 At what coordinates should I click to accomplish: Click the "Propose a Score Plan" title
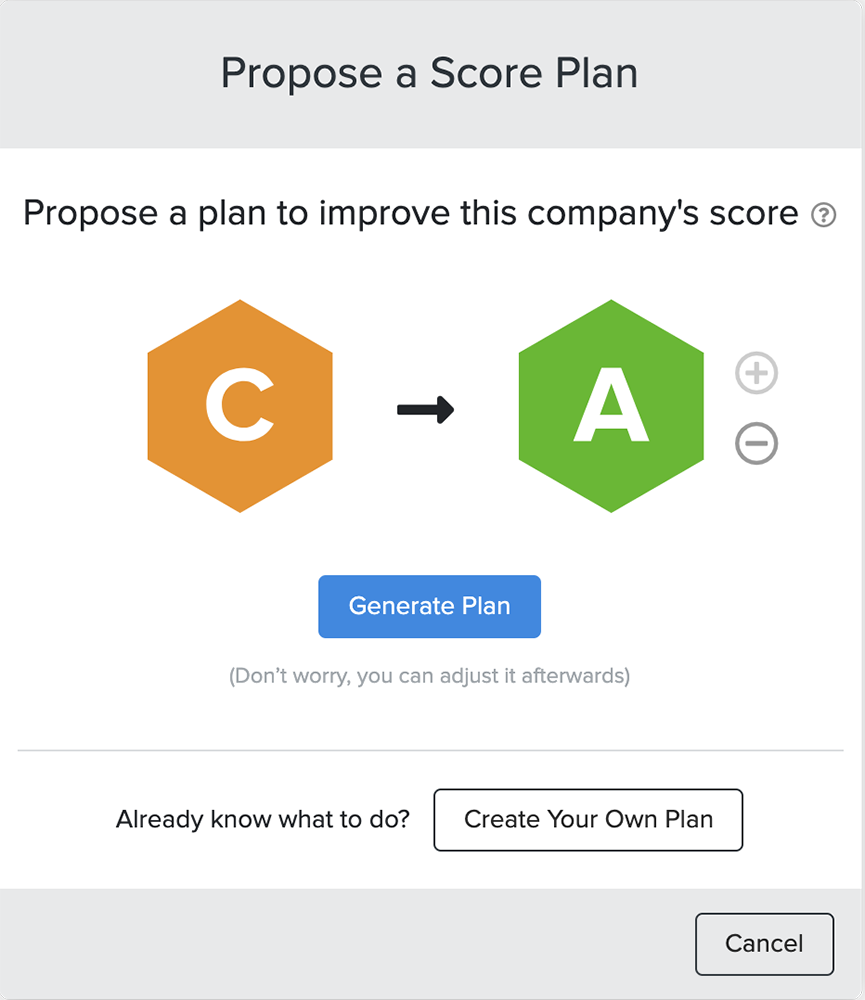click(429, 74)
